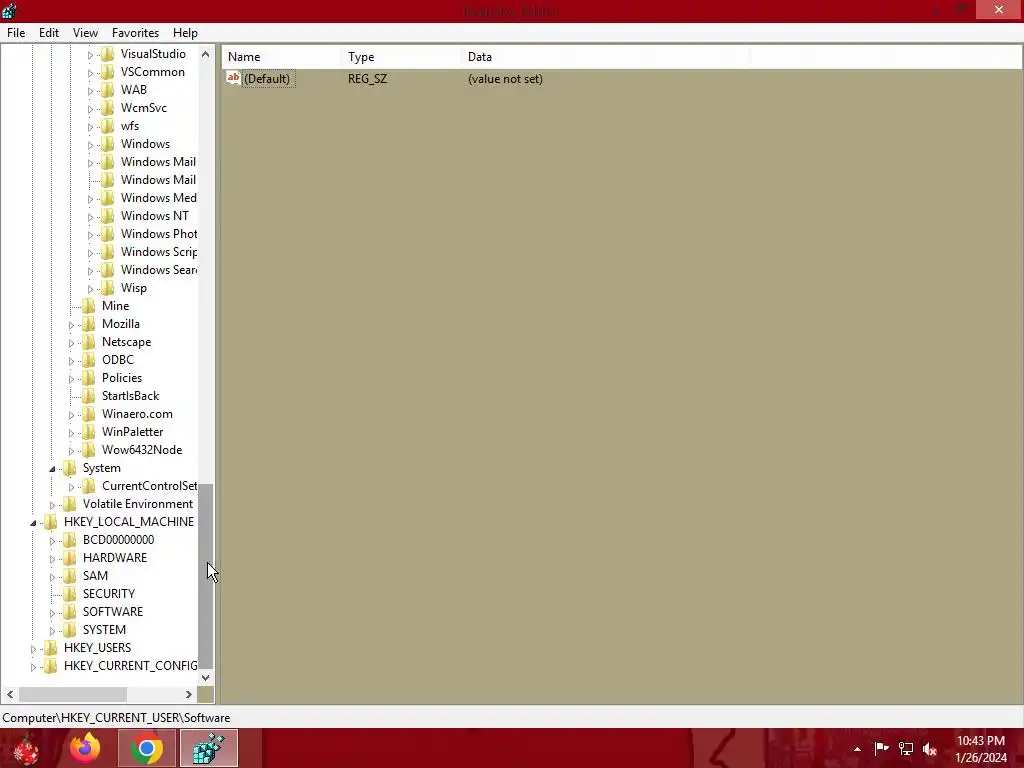Click the network tray icon
The image size is (1024, 768).
pos(906,749)
